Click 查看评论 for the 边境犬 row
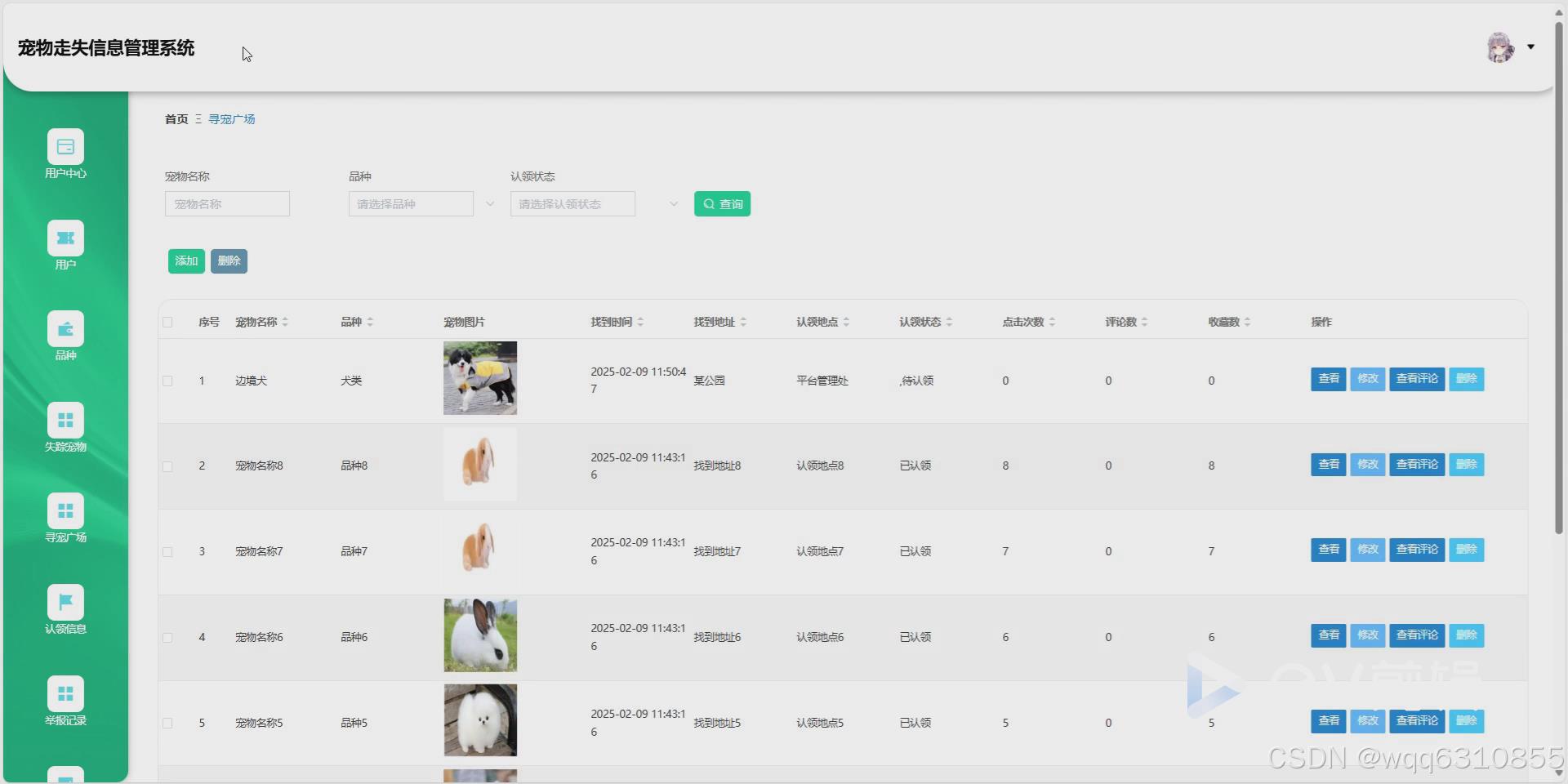This screenshot has height=784, width=1568. click(x=1417, y=379)
